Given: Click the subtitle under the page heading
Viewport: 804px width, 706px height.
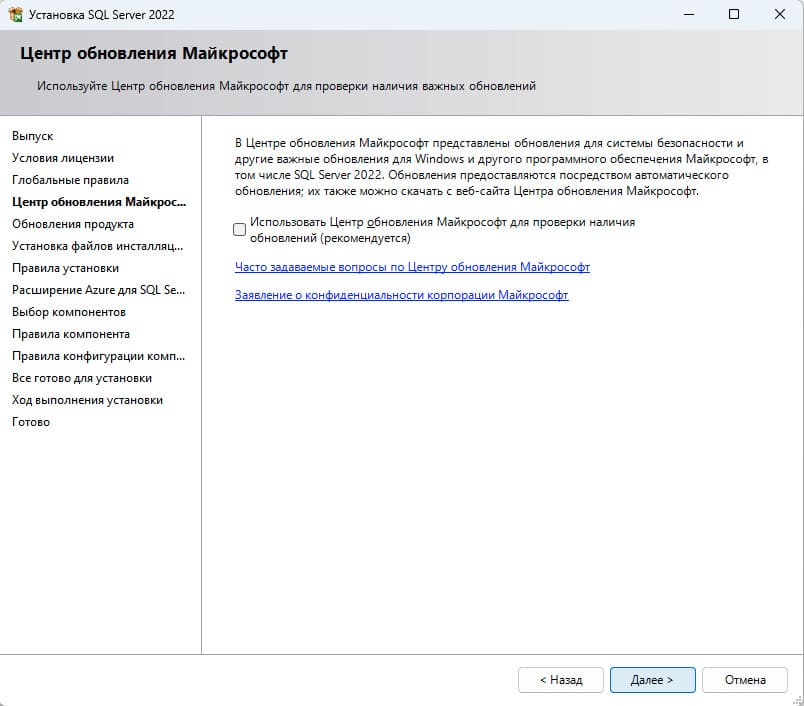Looking at the screenshot, I should pos(286,86).
